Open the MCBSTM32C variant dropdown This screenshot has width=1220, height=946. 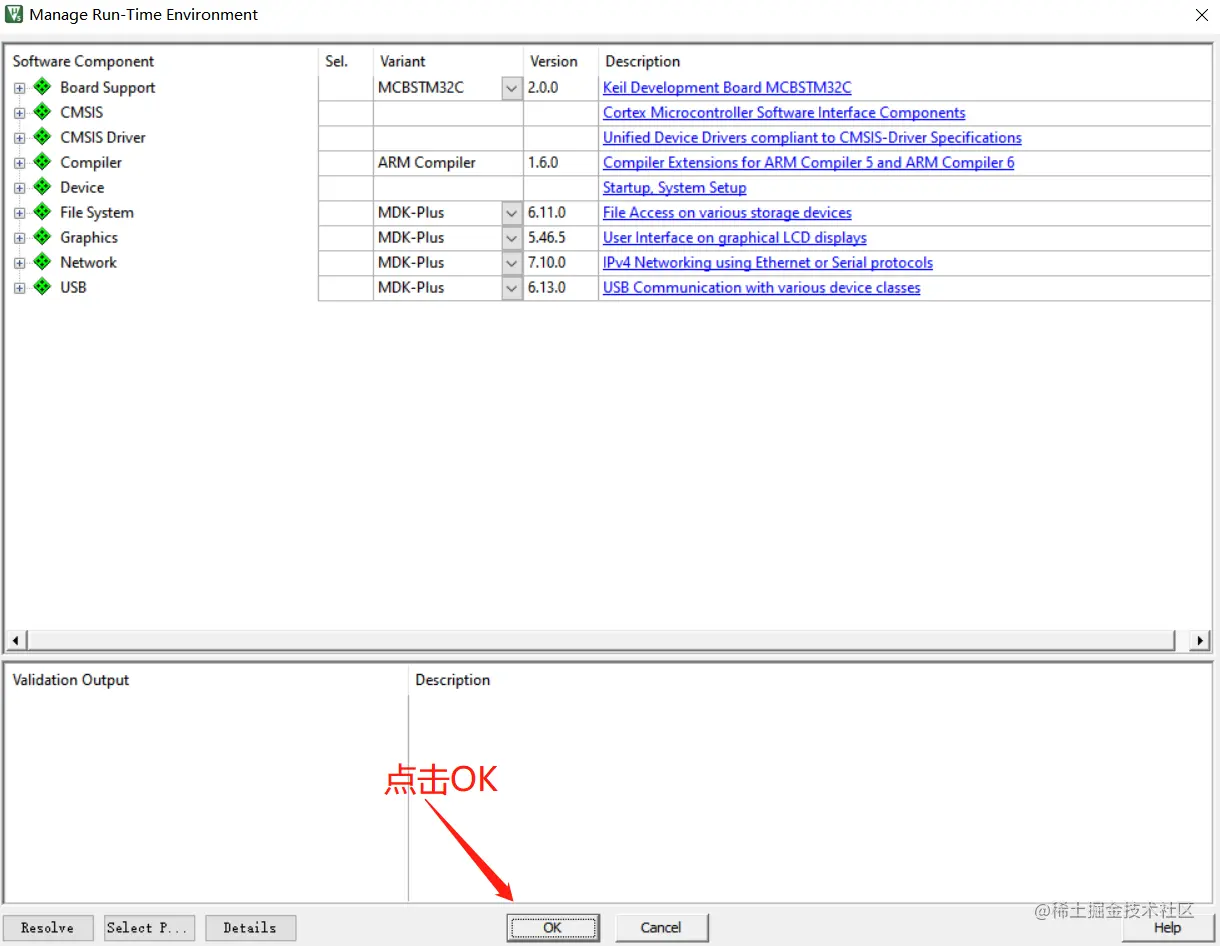coord(512,88)
